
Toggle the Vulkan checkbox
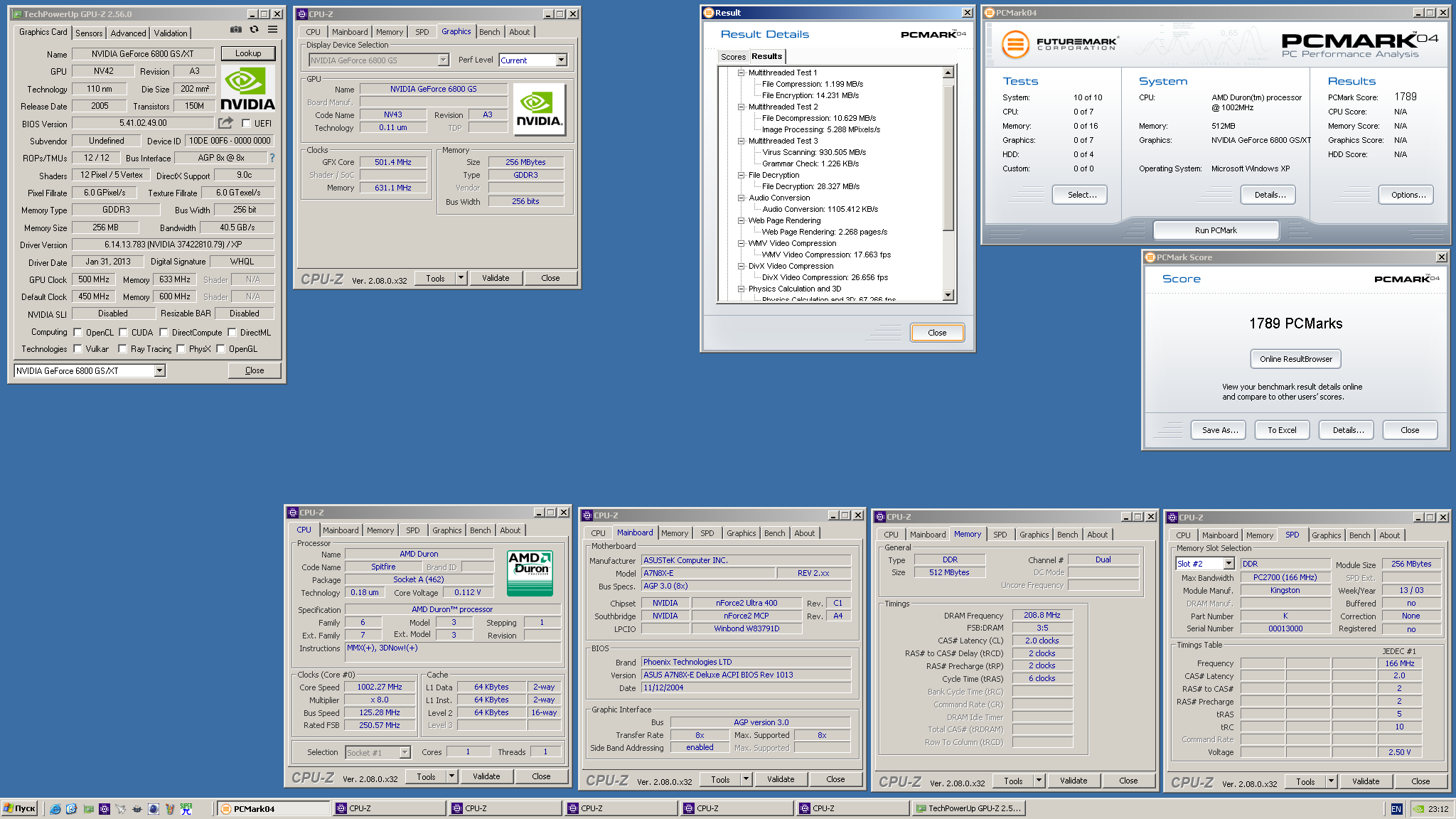[77, 348]
